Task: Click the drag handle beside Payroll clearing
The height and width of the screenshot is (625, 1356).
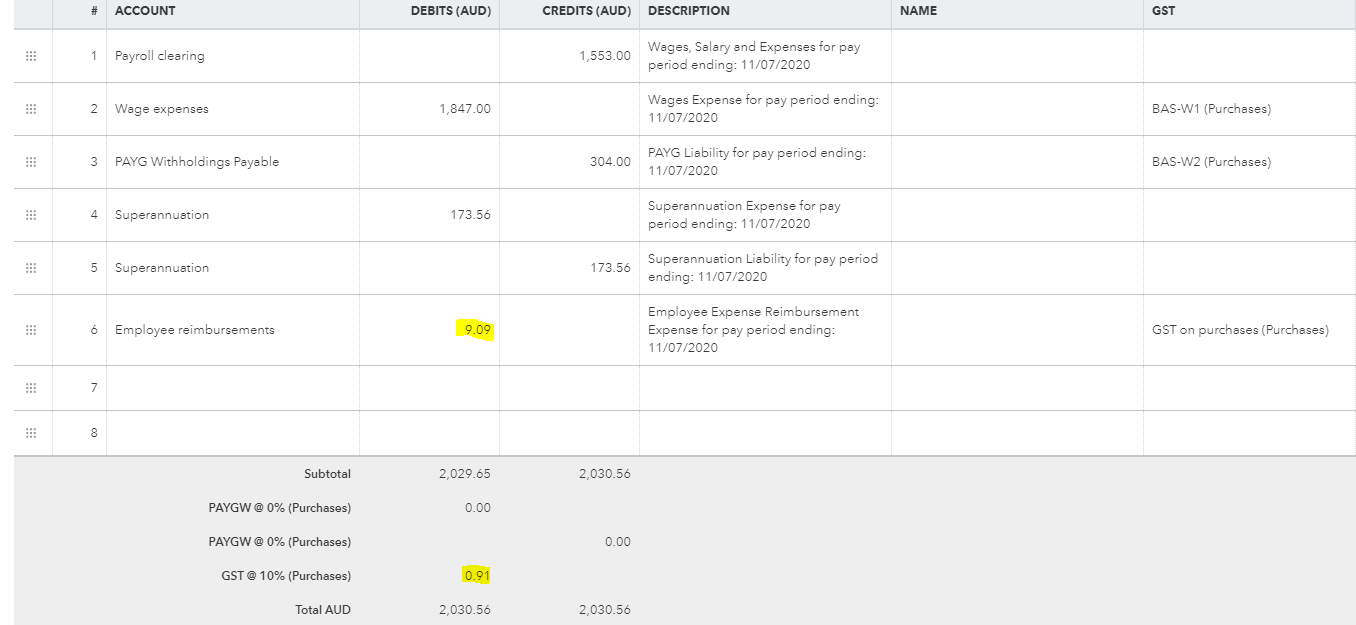Action: pyautogui.click(x=31, y=56)
